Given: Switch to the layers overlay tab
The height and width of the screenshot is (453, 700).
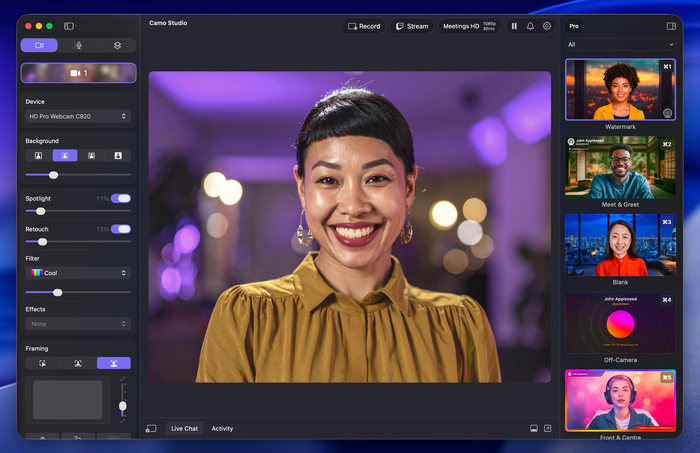Looking at the screenshot, I should [x=117, y=45].
